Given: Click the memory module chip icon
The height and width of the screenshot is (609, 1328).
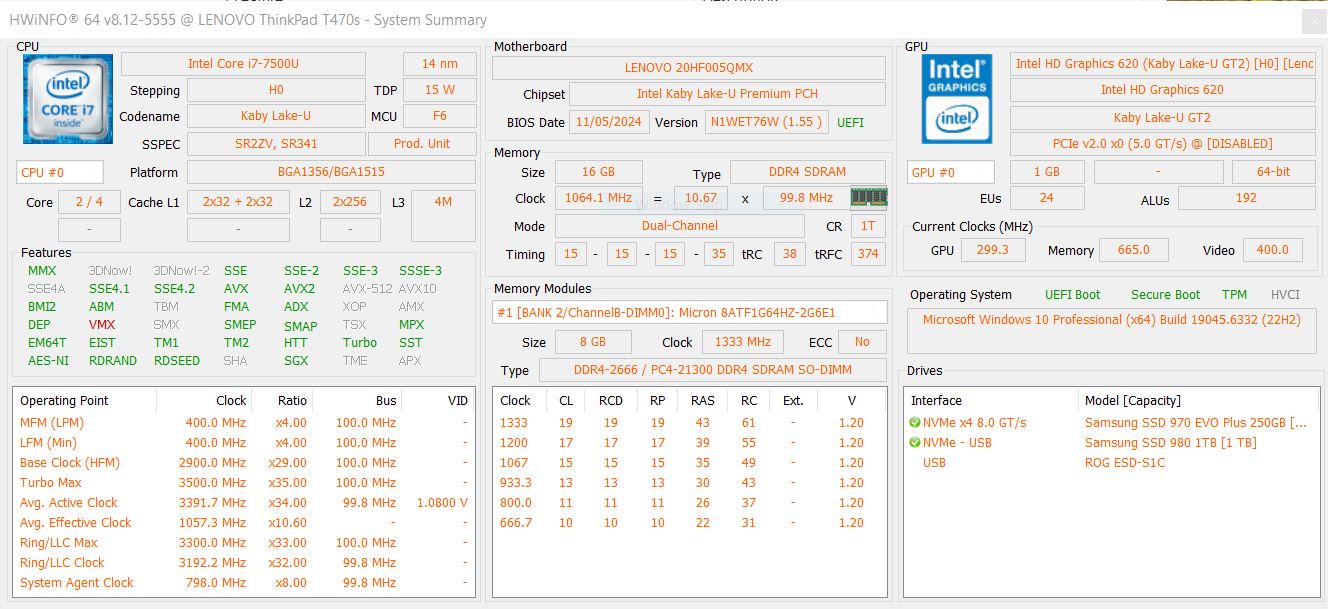Looking at the screenshot, I should pyautogui.click(x=868, y=197).
